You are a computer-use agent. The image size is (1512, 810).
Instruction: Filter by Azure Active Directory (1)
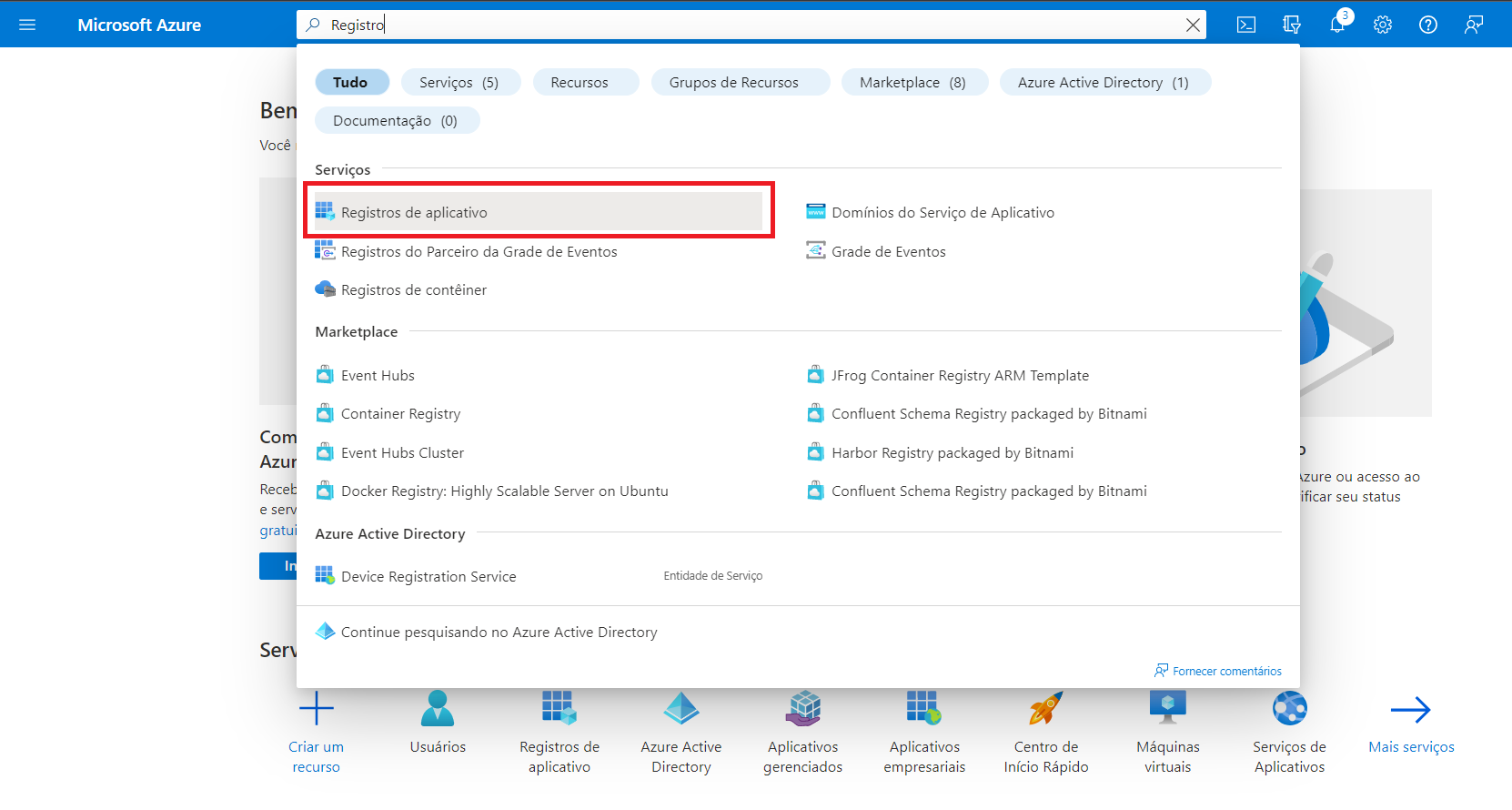coord(1104,83)
